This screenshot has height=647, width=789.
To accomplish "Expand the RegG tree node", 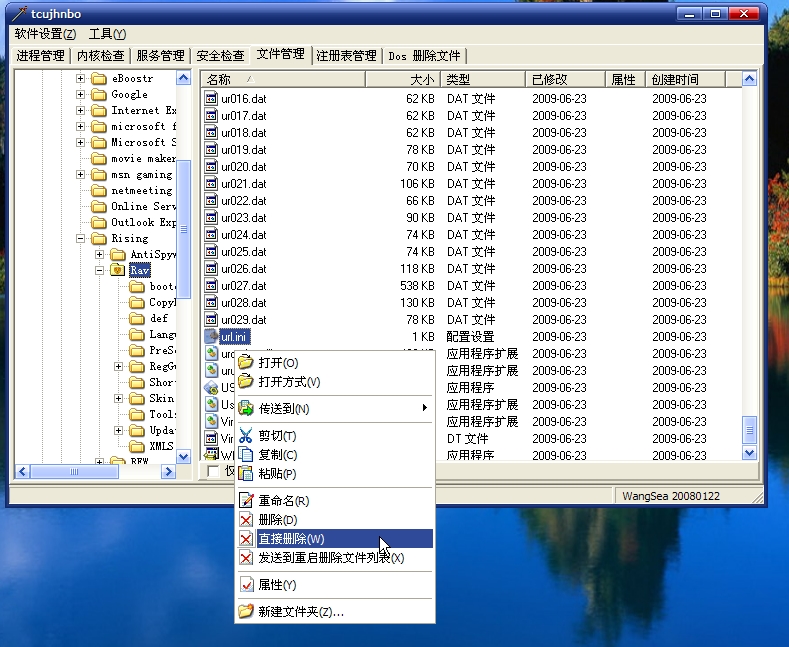I will click(119, 366).
